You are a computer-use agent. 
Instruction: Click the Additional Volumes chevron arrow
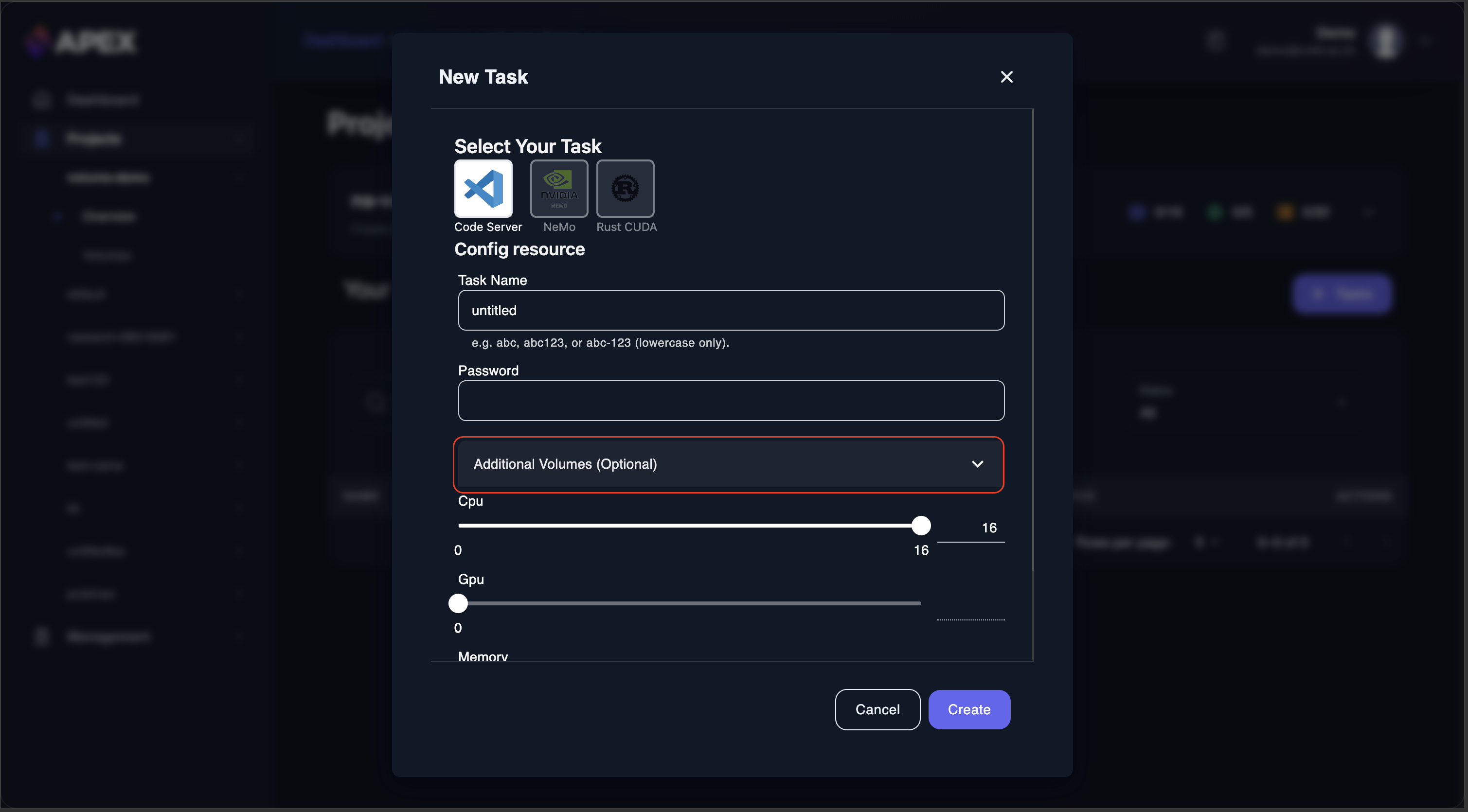[x=977, y=464]
